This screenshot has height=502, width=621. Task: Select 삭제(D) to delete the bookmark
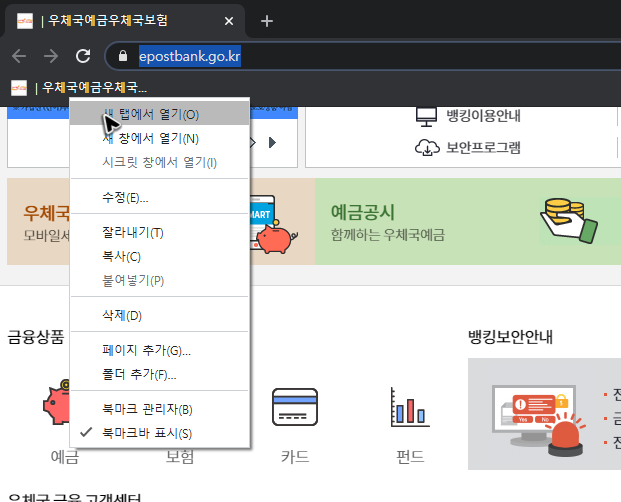coord(160,315)
